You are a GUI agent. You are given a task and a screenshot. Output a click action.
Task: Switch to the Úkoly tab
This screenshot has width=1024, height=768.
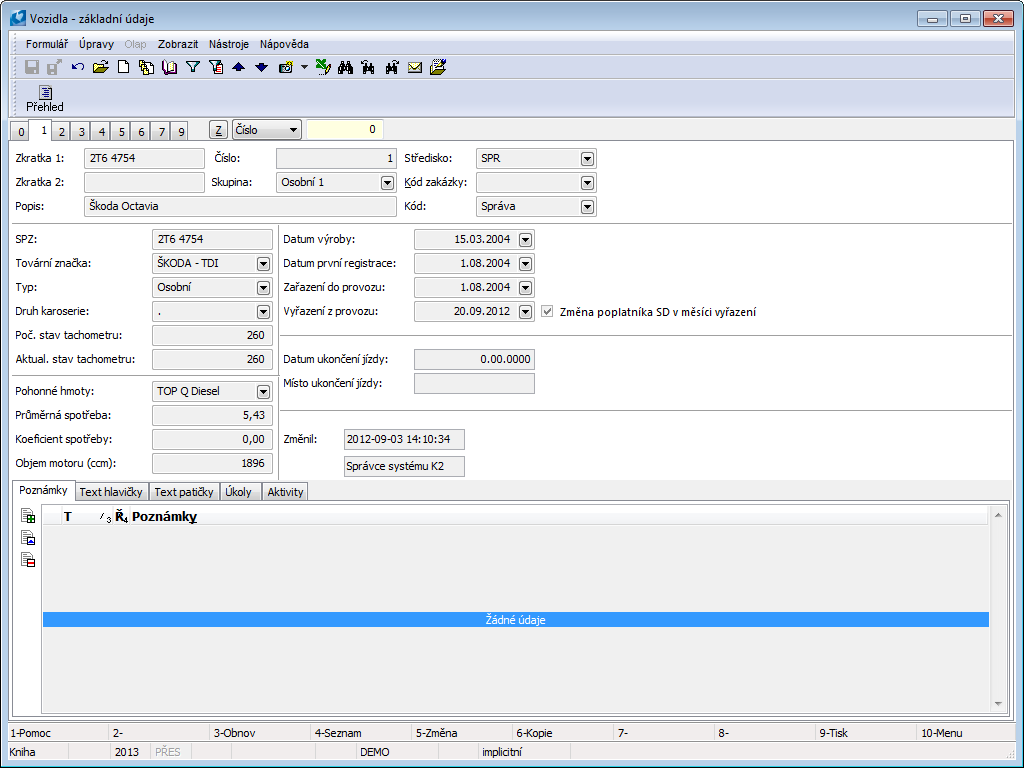[239, 492]
